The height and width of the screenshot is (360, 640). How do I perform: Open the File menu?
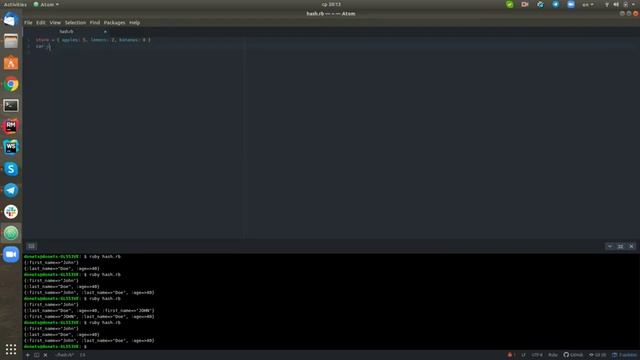click(28, 22)
